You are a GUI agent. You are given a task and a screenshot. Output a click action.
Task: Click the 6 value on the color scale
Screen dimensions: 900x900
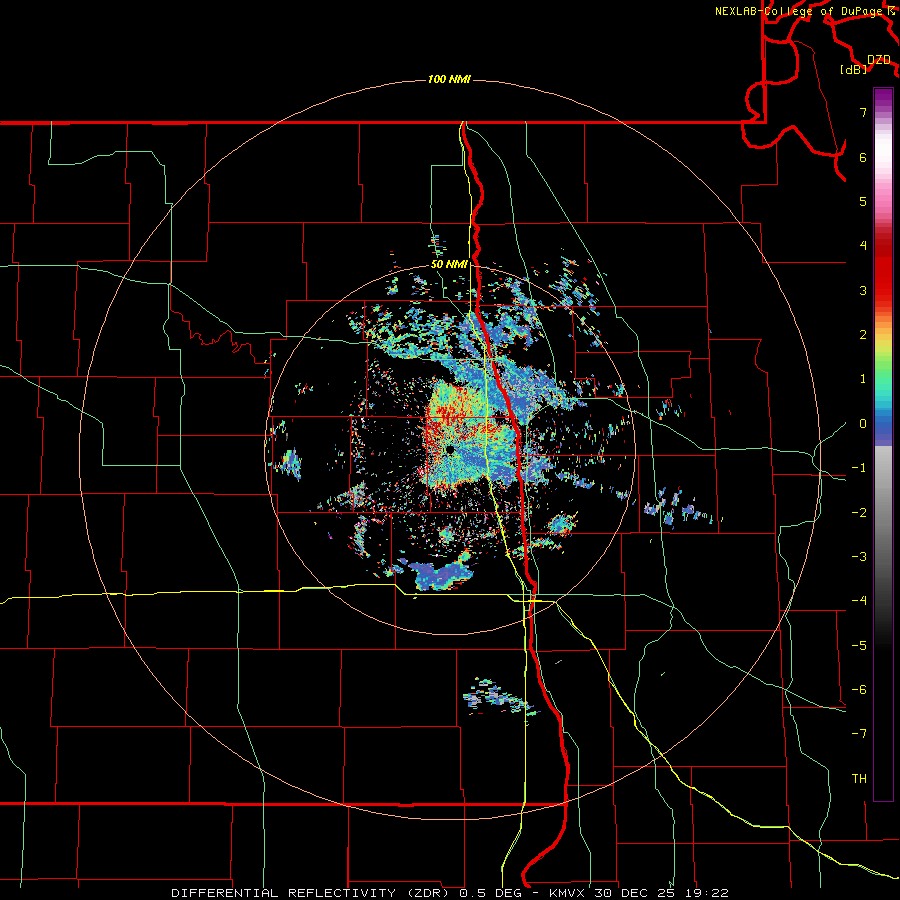coord(863,157)
